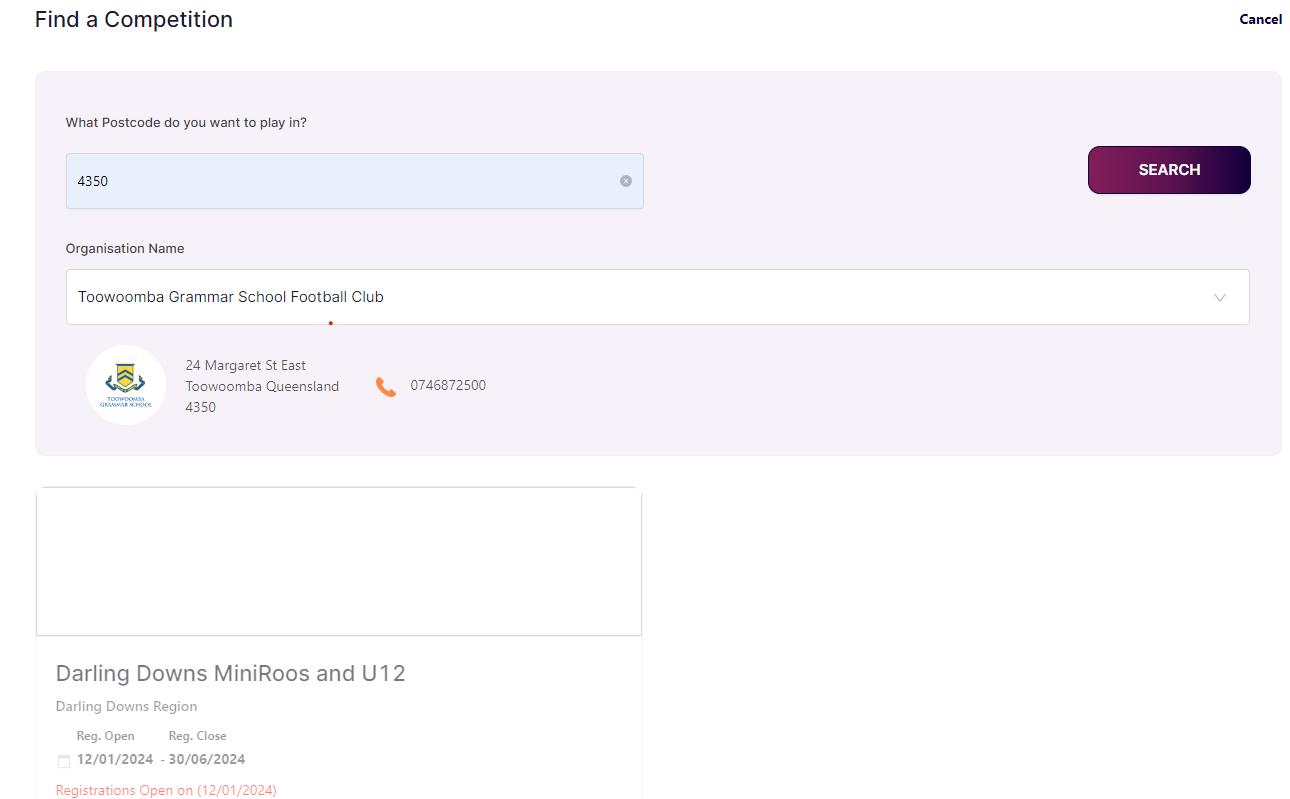Click the Darling Downs Region text
1290x799 pixels.
point(127,706)
